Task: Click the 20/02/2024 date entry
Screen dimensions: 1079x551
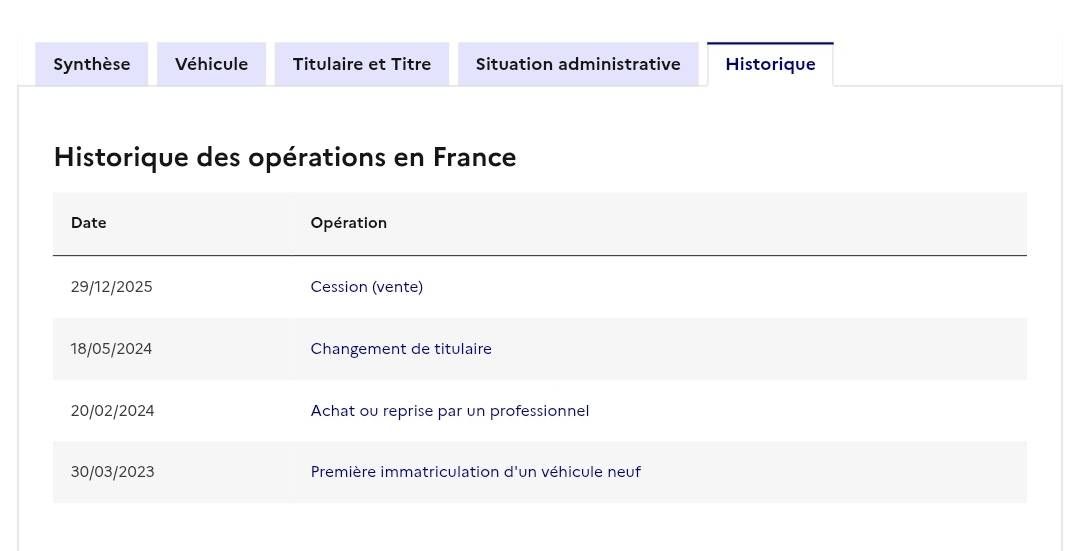Action: (x=113, y=411)
